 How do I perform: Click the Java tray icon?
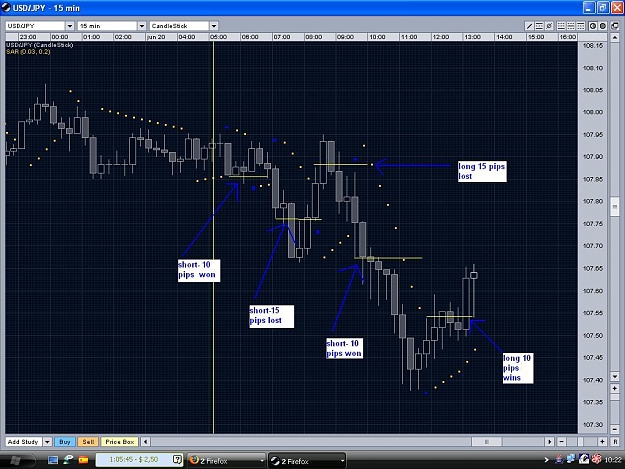[x=559, y=459]
